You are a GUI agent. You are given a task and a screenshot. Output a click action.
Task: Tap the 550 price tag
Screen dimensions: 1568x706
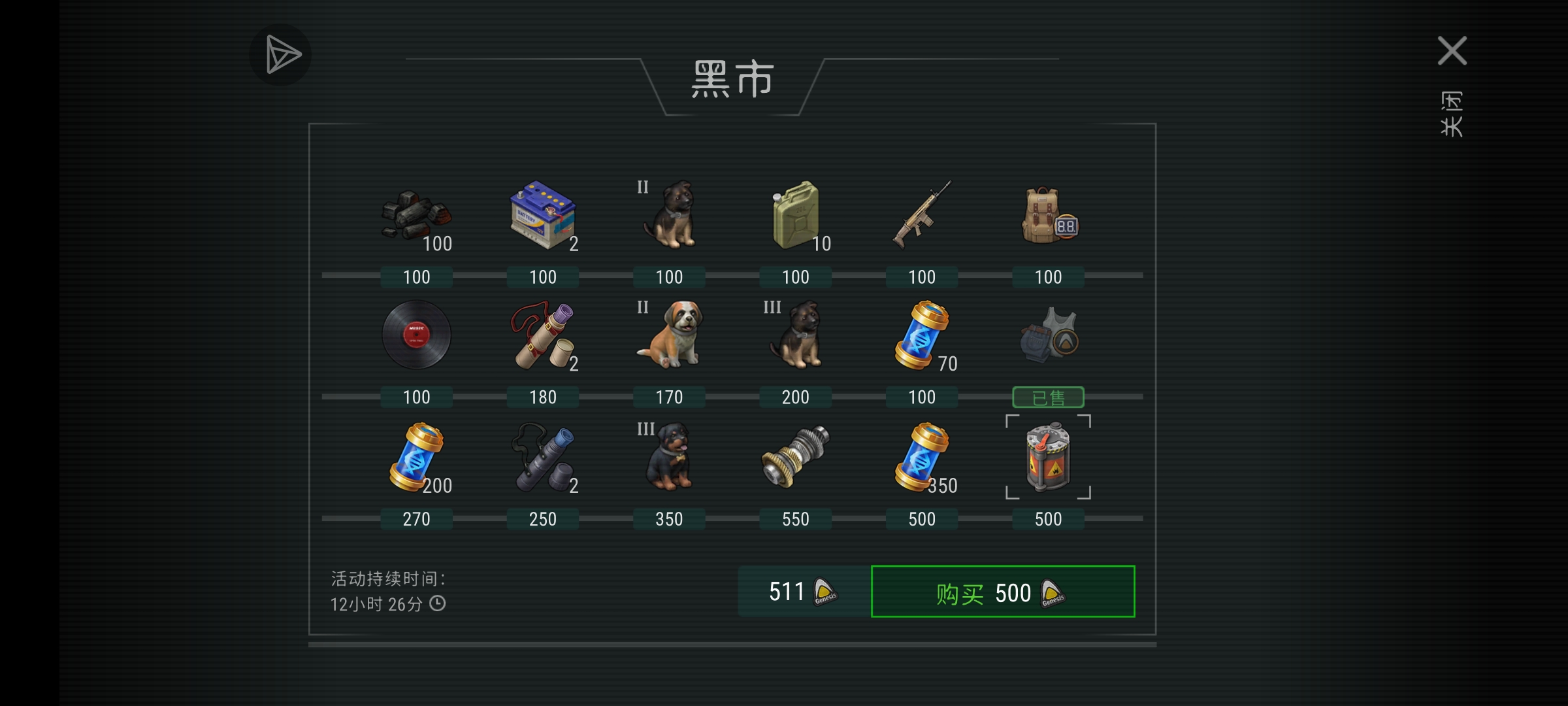coord(795,519)
